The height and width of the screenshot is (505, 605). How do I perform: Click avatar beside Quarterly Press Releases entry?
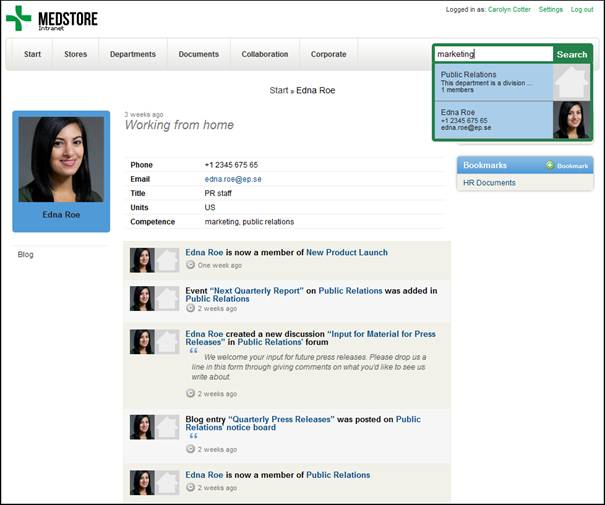click(x=142, y=427)
